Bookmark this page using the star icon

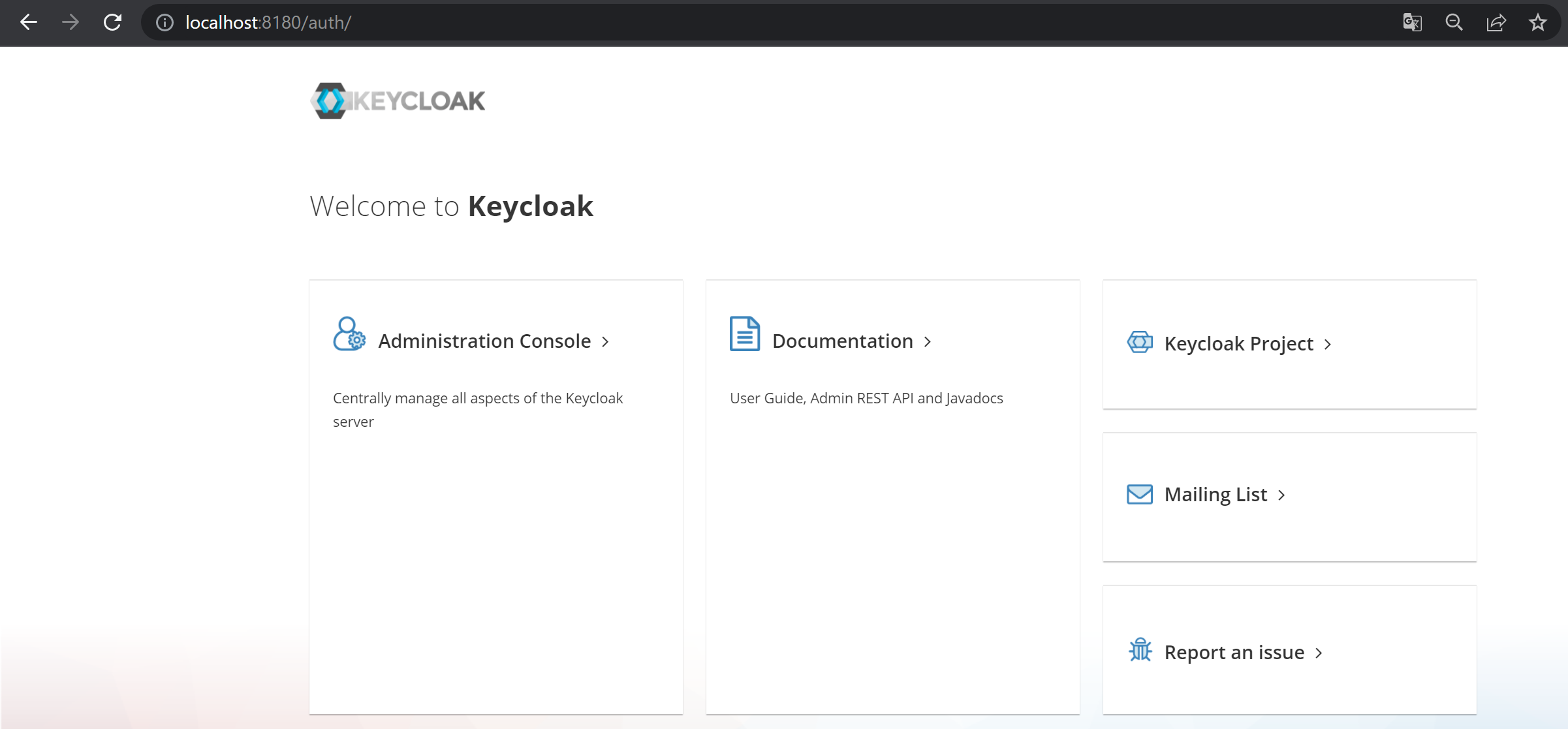pyautogui.click(x=1538, y=22)
